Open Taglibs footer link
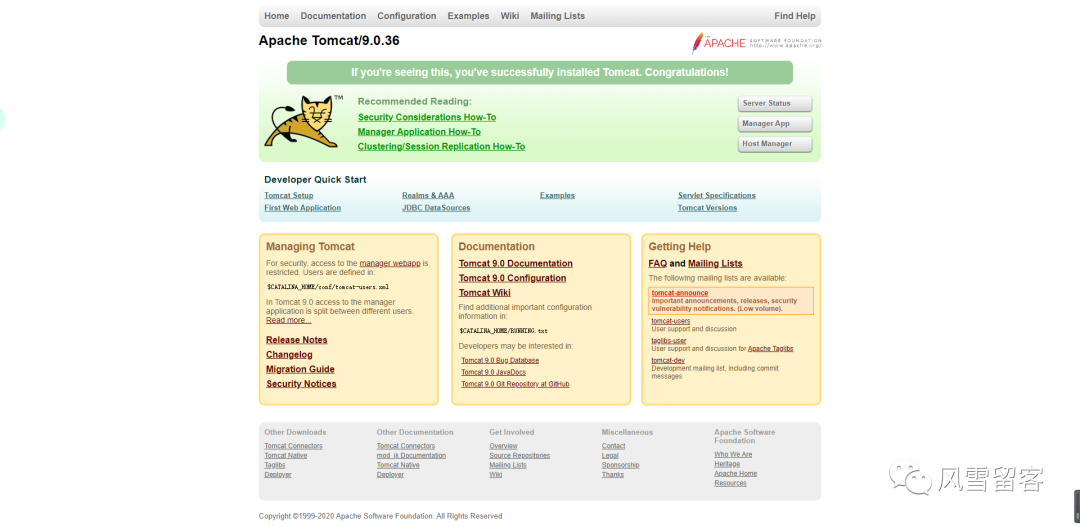1080x527 pixels. point(275,465)
